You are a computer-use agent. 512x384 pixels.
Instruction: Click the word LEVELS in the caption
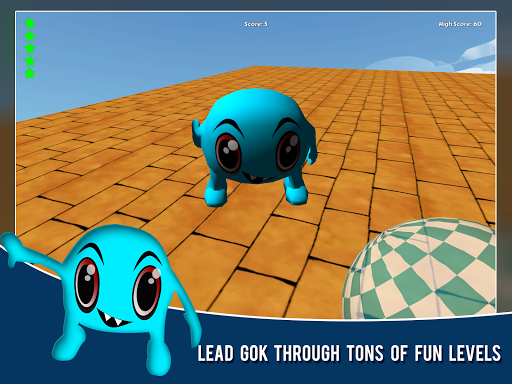pyautogui.click(x=475, y=353)
